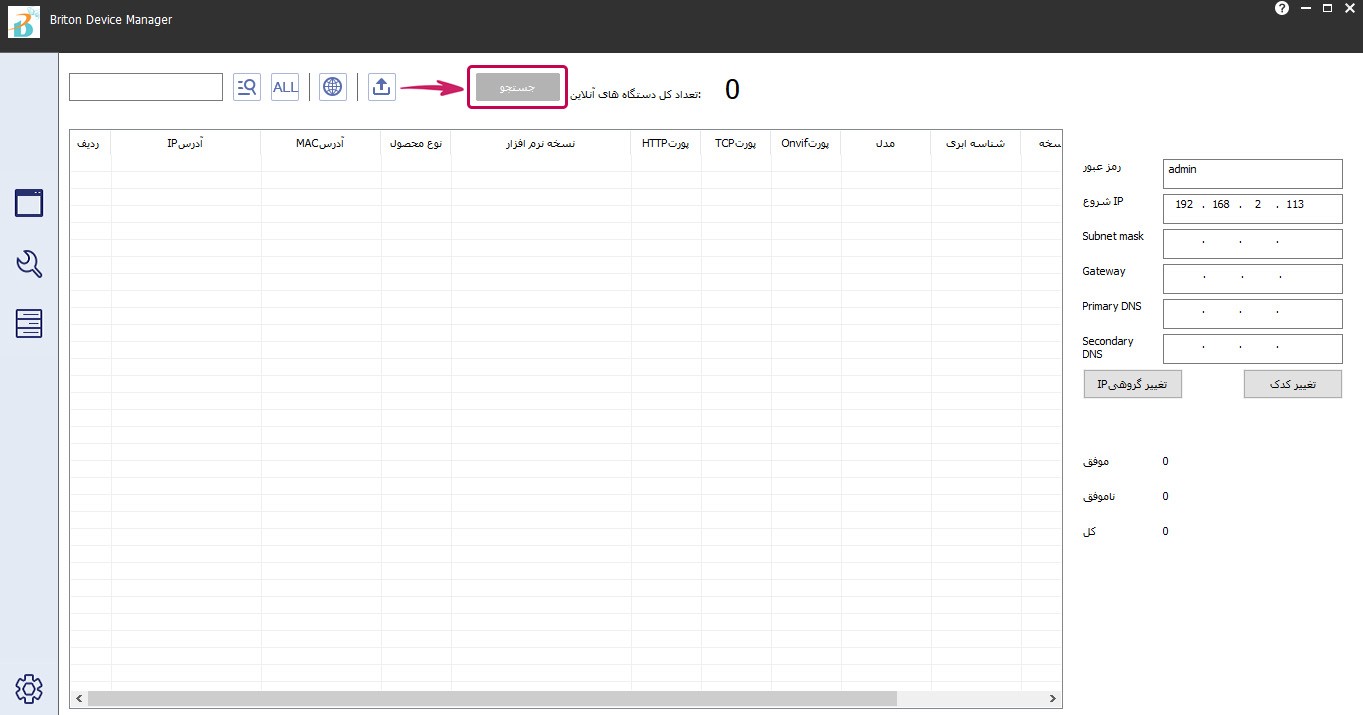Click the Primary DNS input field

(x=1252, y=313)
